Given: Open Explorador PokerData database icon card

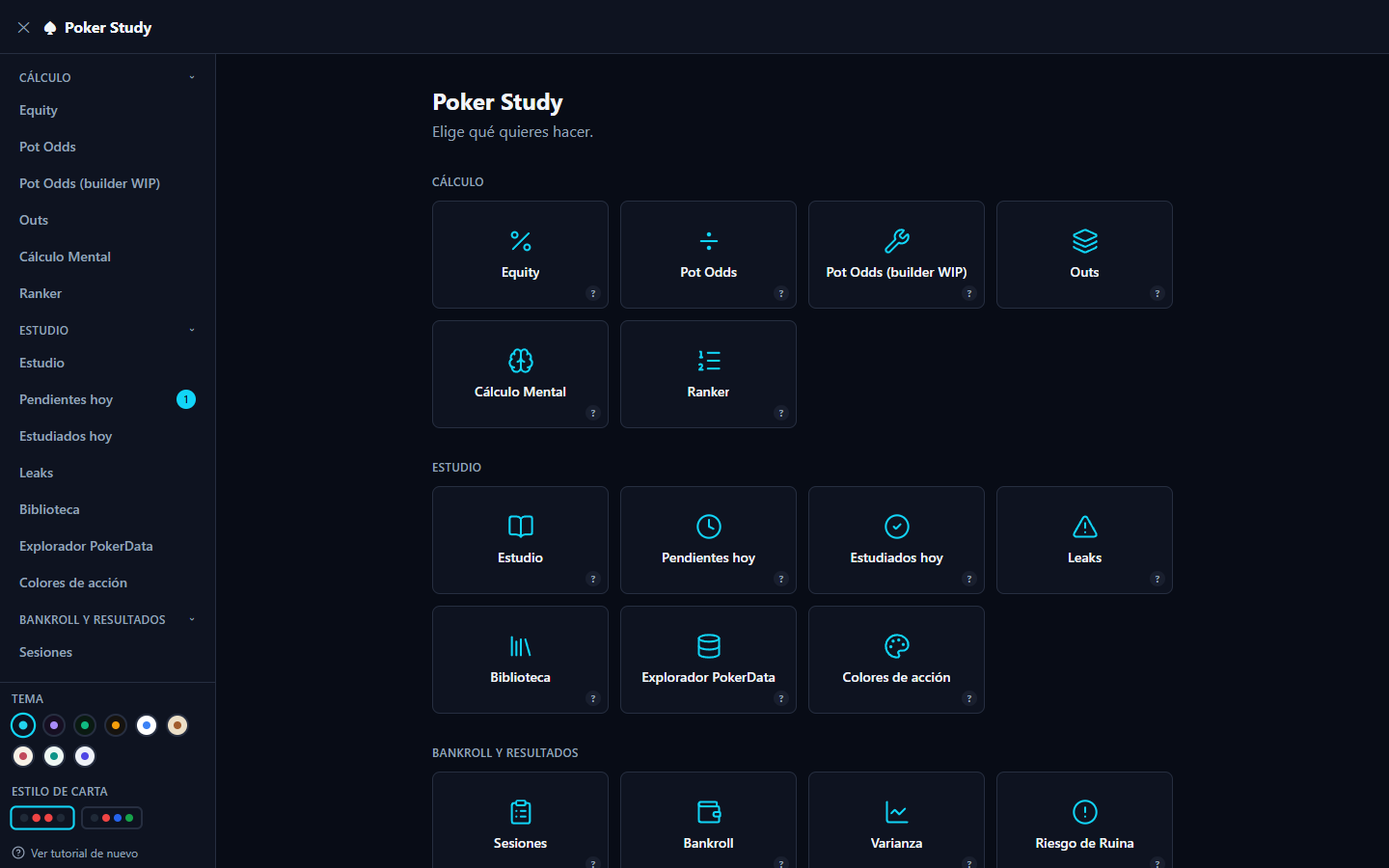Looking at the screenshot, I should coord(708,660).
